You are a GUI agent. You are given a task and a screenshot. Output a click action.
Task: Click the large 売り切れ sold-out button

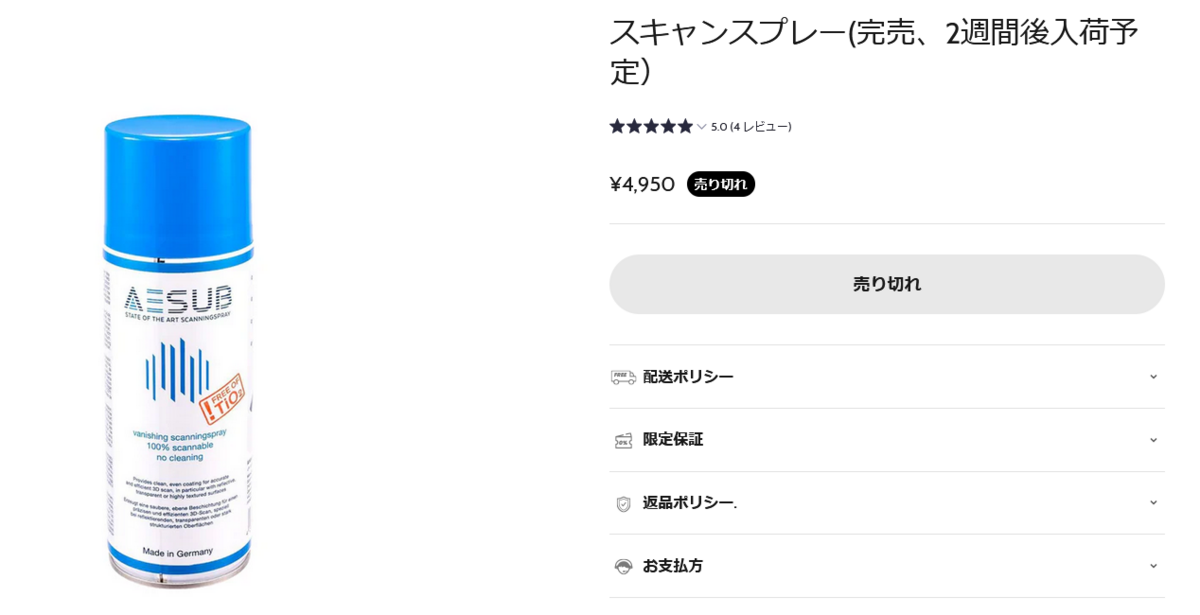coord(887,284)
